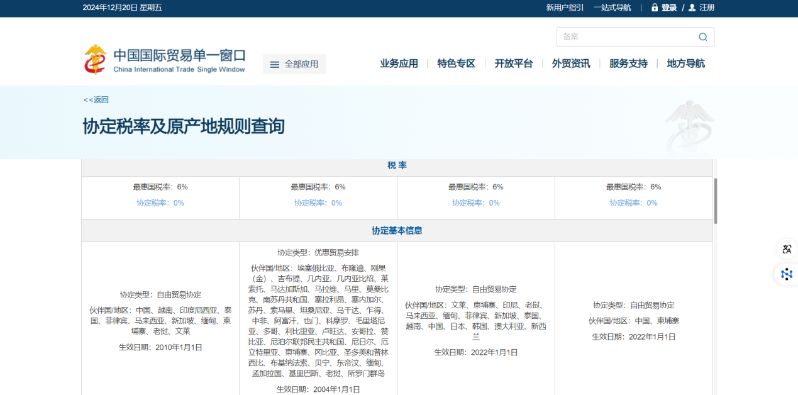Open the 地方导航 navigation menu
The width and height of the screenshot is (798, 395).
pyautogui.click(x=686, y=64)
